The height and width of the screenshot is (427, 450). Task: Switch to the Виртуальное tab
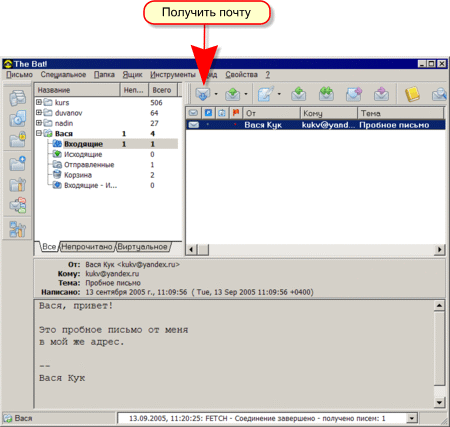tap(142, 247)
